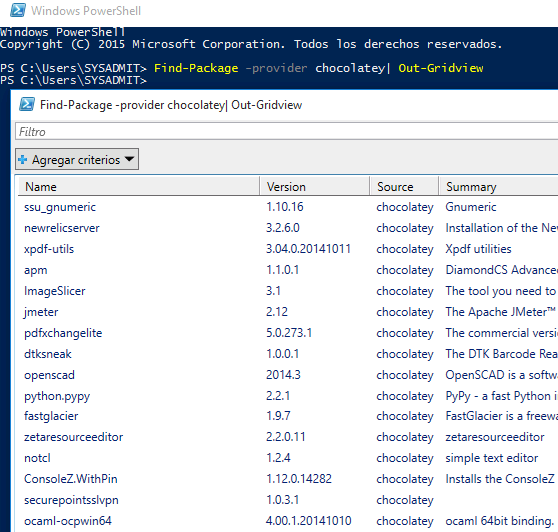Select the dtksneak package name
Screen dimensions: 558x532
coord(48,354)
